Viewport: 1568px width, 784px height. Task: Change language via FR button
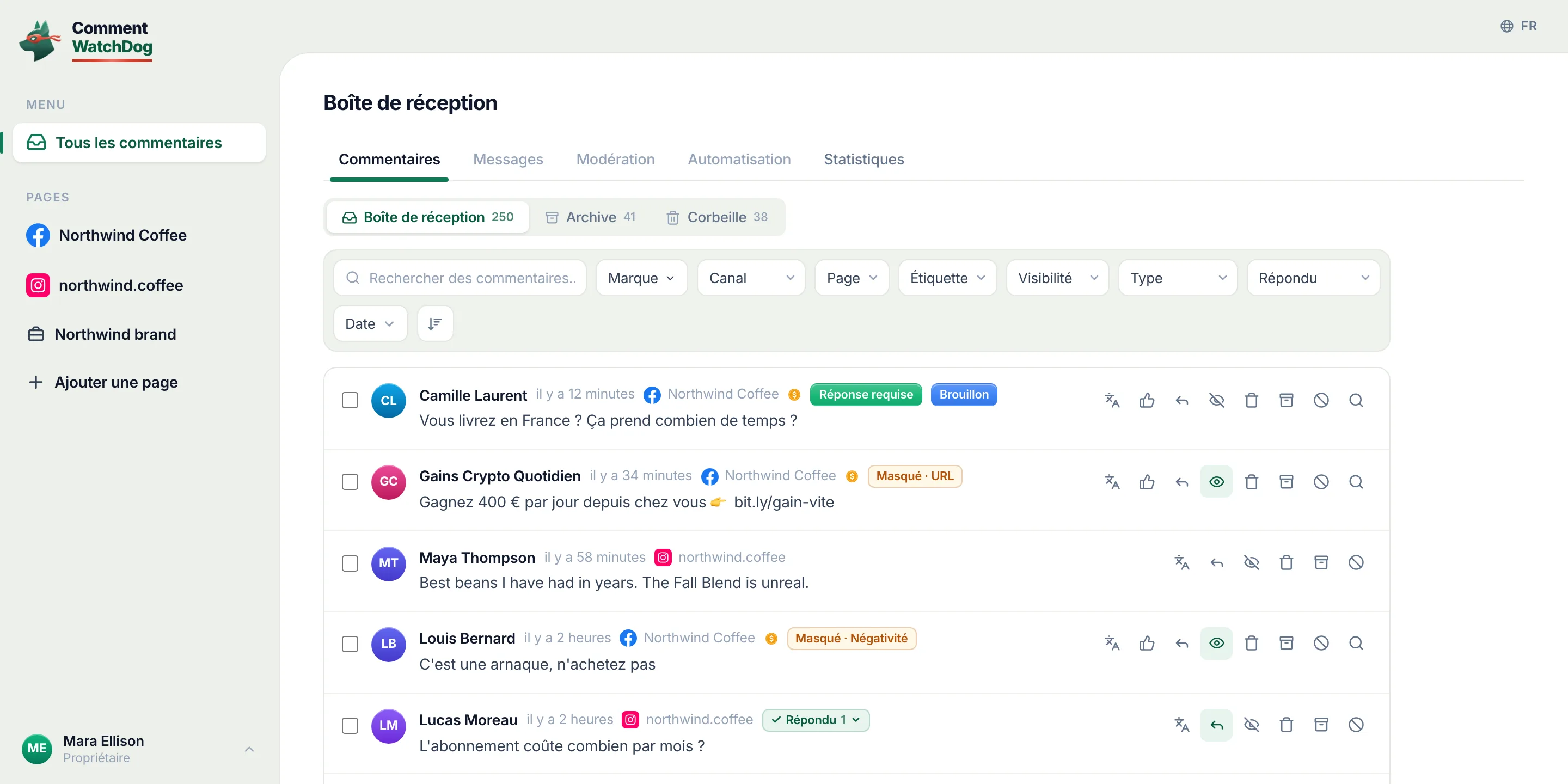coord(1518,26)
